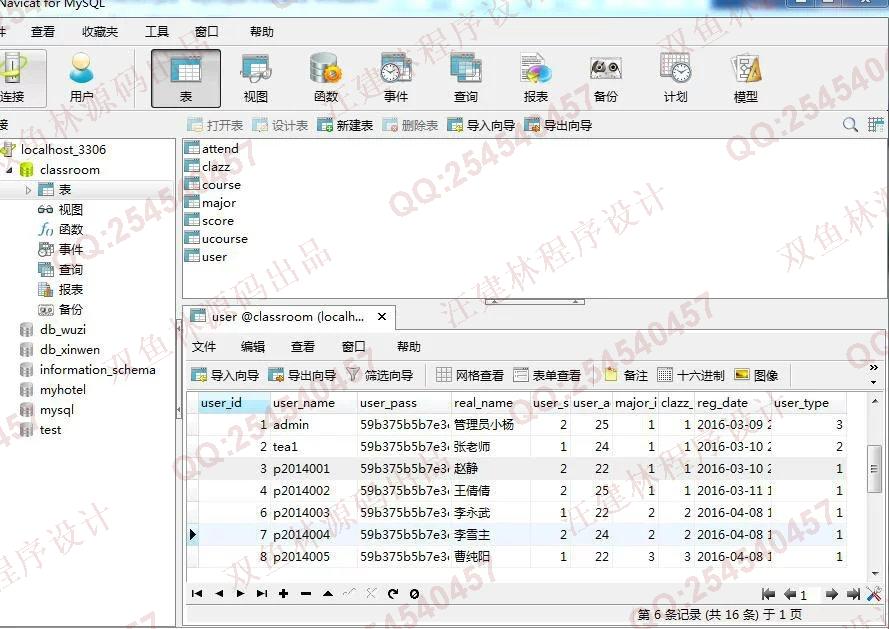This screenshot has width=889, height=629.
Task: Select the myhotel database
Action: click(x=63, y=390)
